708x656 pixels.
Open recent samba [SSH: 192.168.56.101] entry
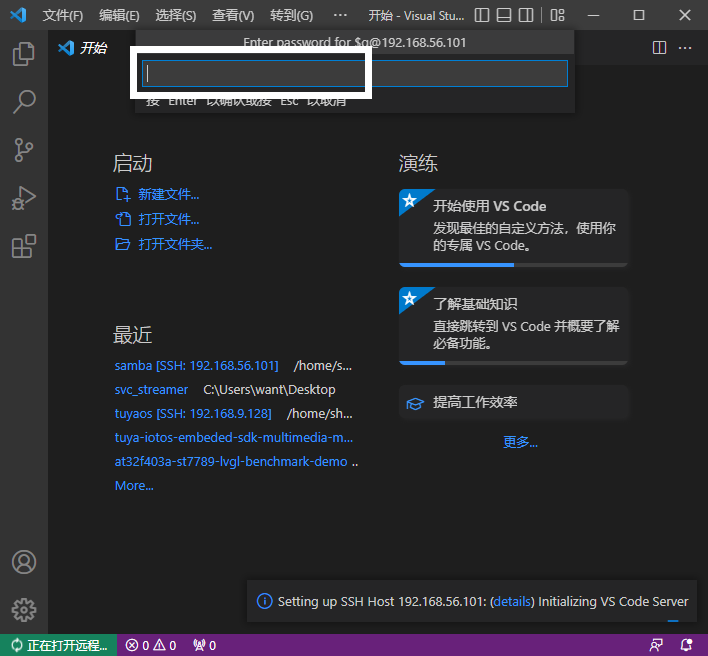[196, 366]
